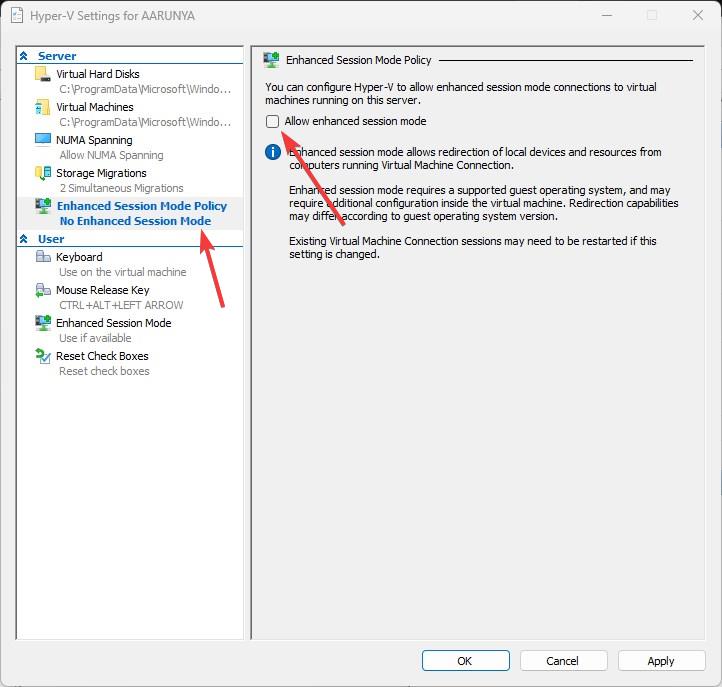Open NUMA Spanning settings
Image resolution: width=722 pixels, height=687 pixels.
pyautogui.click(x=94, y=140)
